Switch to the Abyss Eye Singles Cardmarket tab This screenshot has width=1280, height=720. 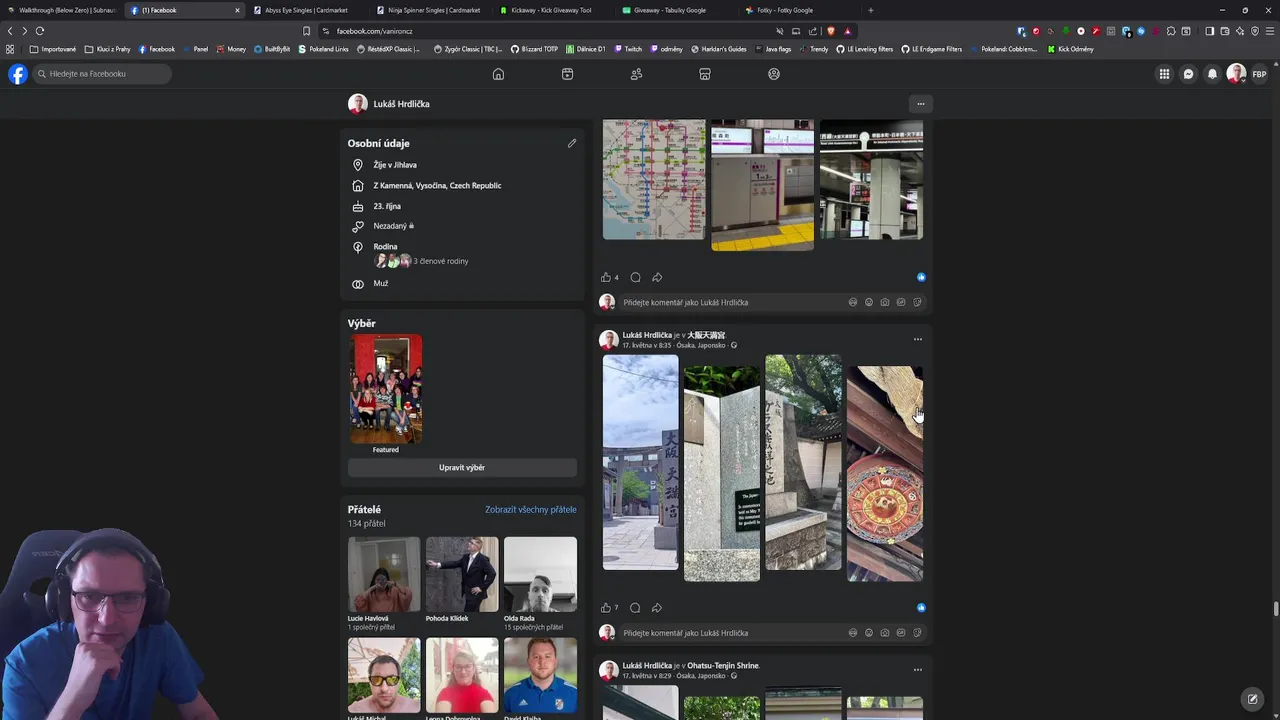pyautogui.click(x=306, y=10)
